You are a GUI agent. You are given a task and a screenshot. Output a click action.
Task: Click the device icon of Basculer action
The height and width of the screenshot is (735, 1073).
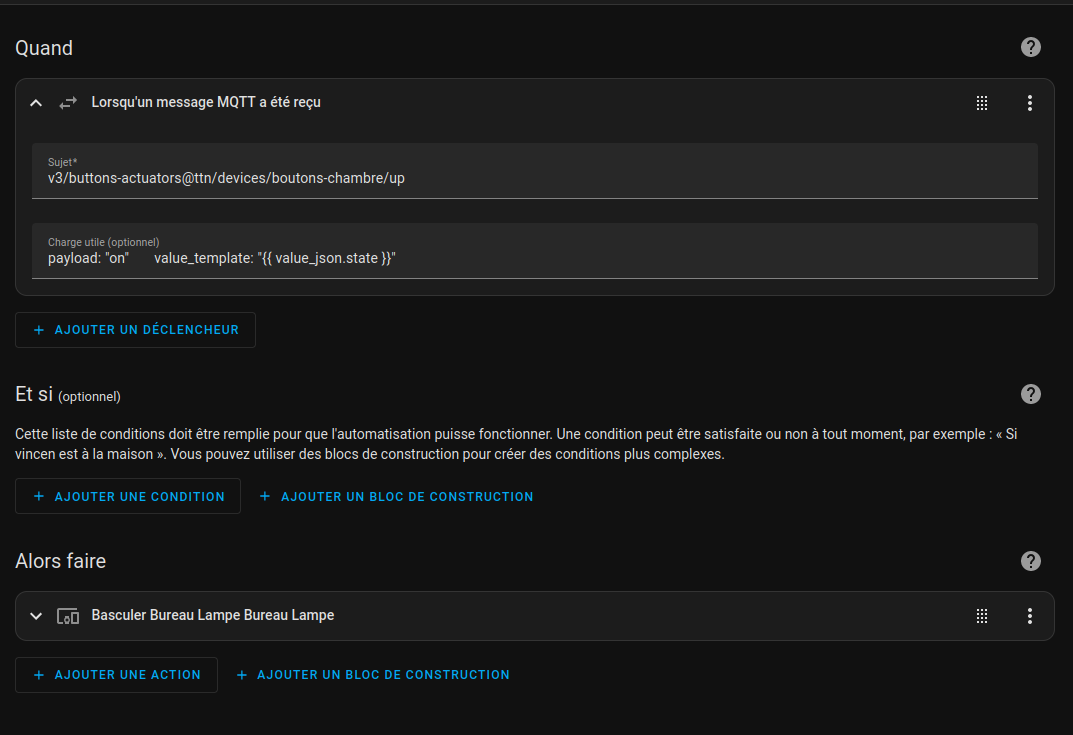pos(68,616)
